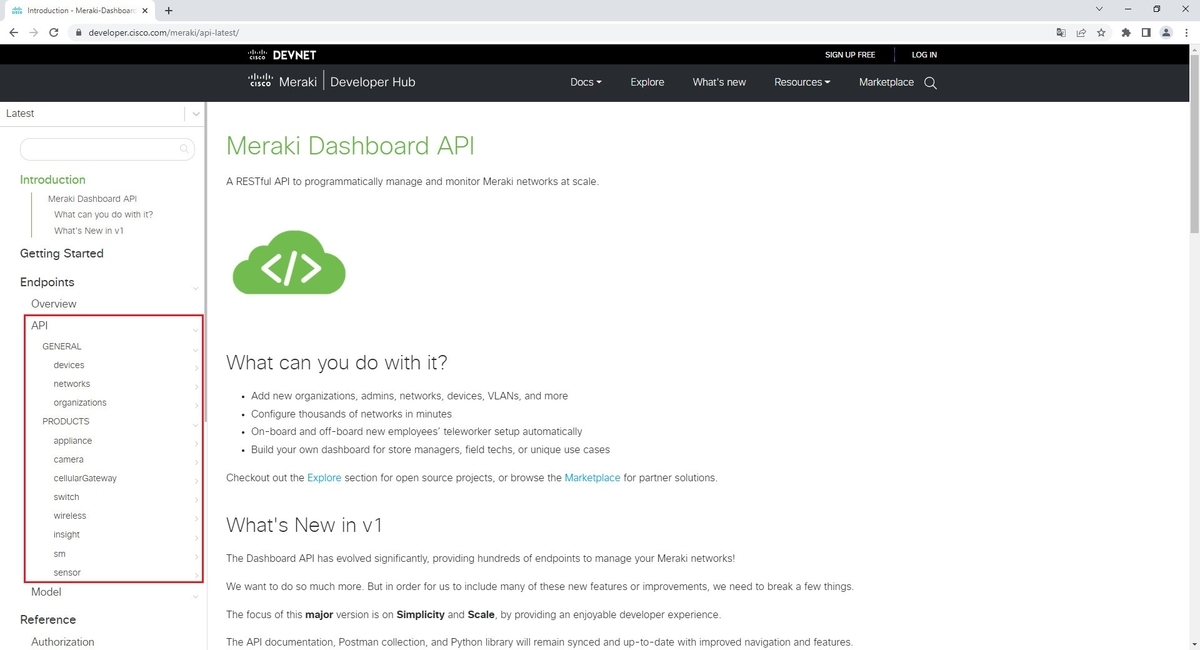Image resolution: width=1200 pixels, height=650 pixels.
Task: Click the share icon in the toolbar
Action: (x=1081, y=32)
